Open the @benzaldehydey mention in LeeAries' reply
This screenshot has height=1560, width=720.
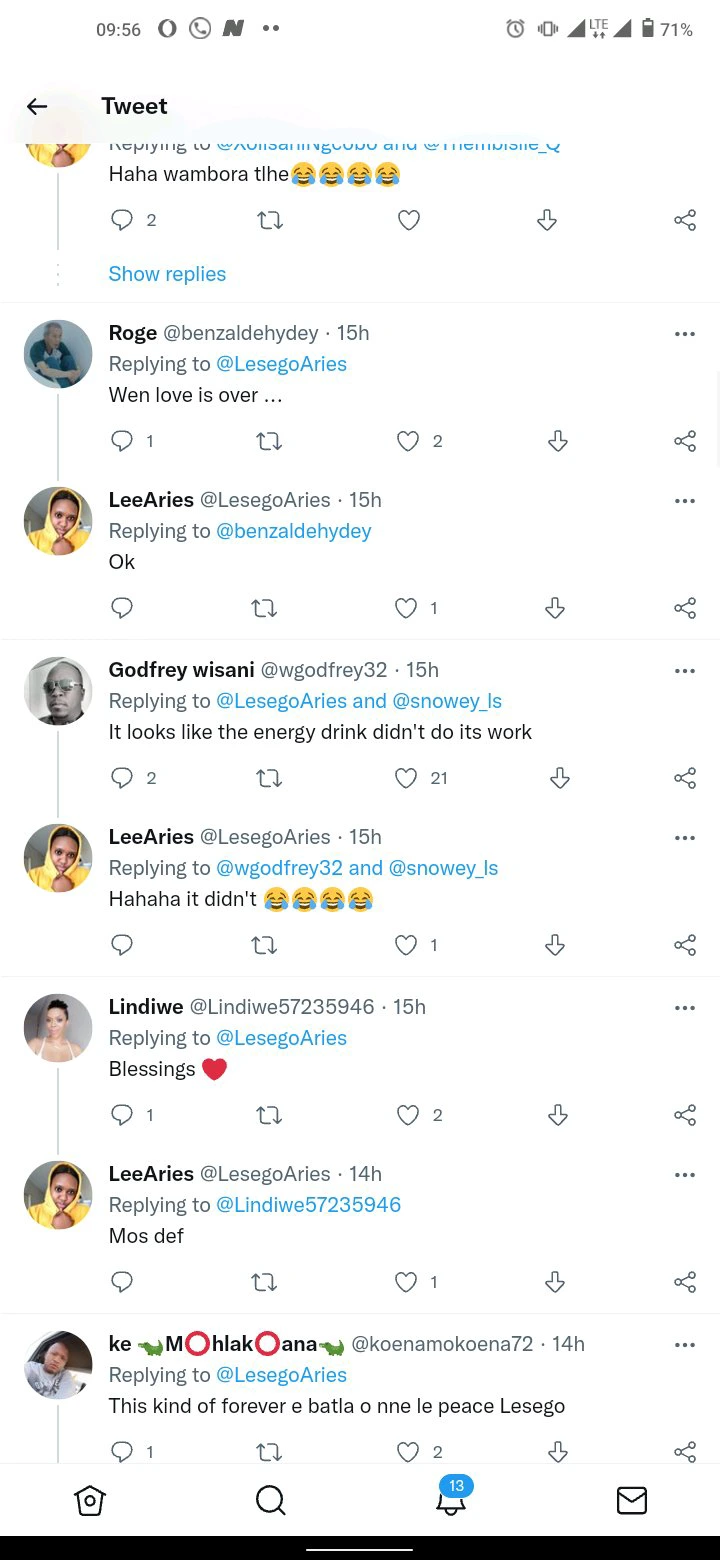(294, 531)
